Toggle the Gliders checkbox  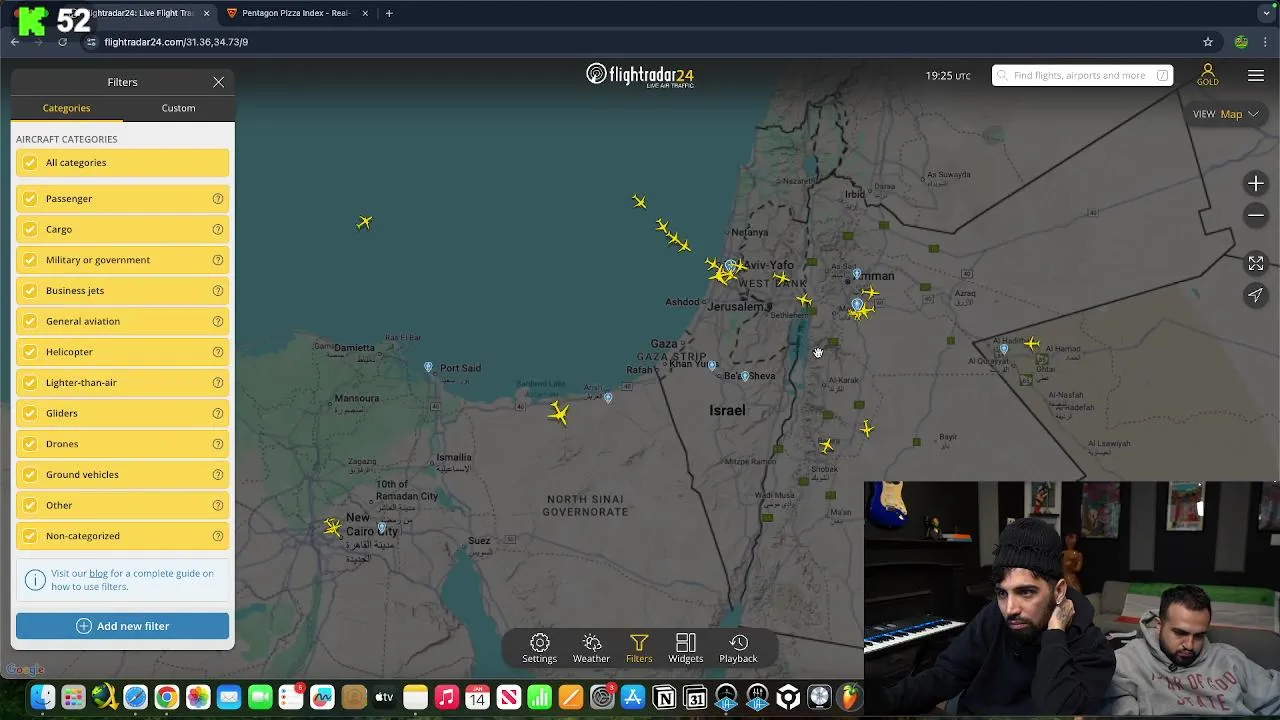click(30, 413)
